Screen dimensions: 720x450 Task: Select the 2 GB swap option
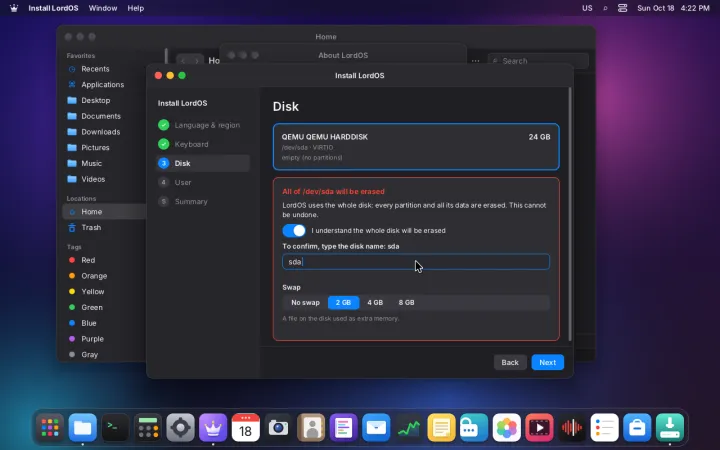[343, 303]
